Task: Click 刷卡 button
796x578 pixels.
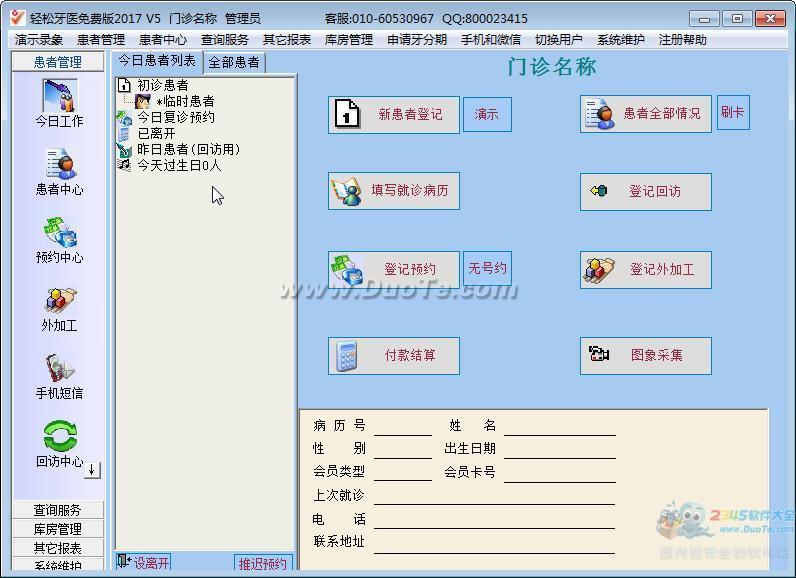Action: (x=733, y=113)
